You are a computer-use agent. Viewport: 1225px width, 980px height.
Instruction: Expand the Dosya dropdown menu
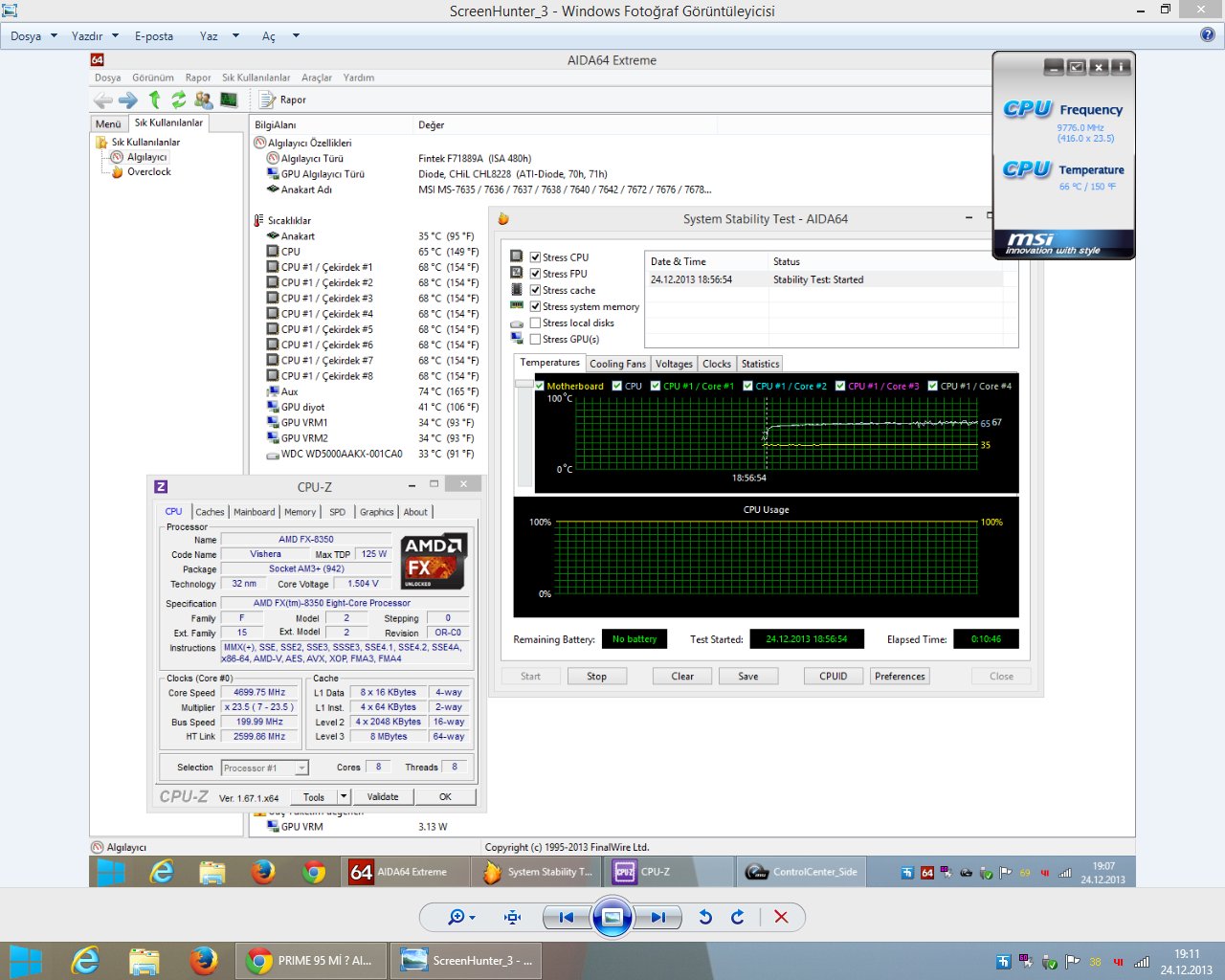[x=33, y=36]
